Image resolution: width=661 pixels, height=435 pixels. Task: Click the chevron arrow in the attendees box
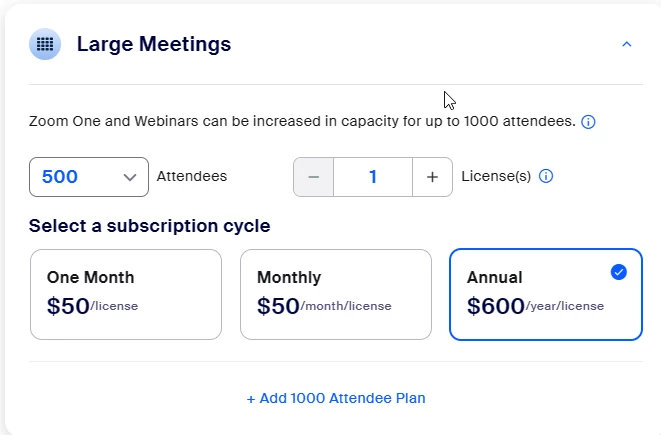(x=130, y=177)
